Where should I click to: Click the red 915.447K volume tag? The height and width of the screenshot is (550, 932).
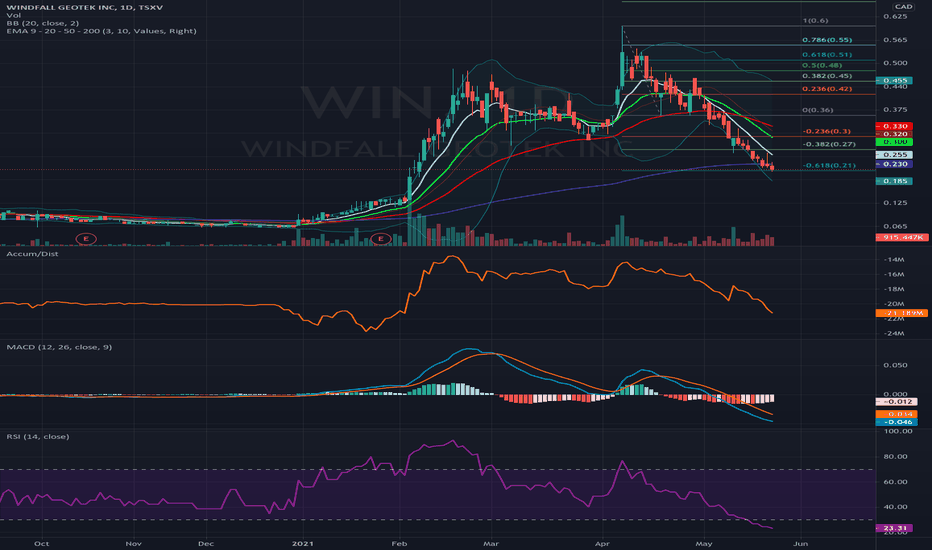[902, 237]
